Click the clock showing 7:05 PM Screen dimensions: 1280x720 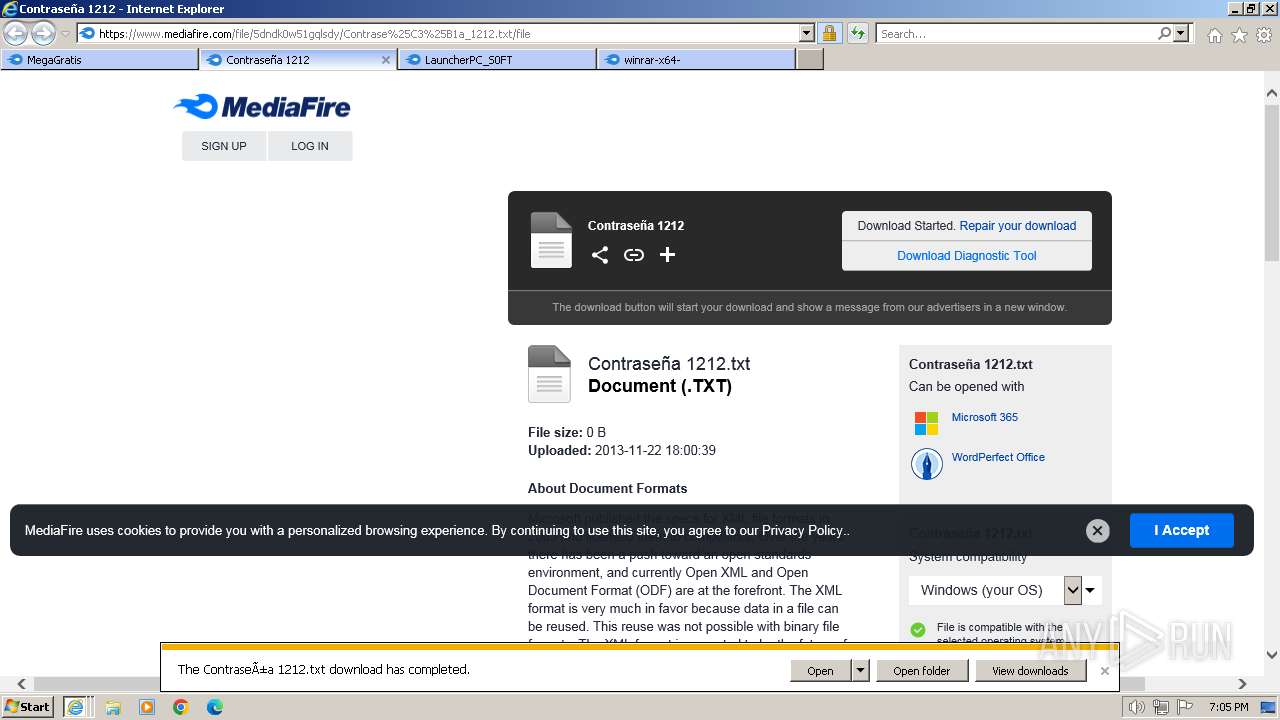pos(1228,707)
